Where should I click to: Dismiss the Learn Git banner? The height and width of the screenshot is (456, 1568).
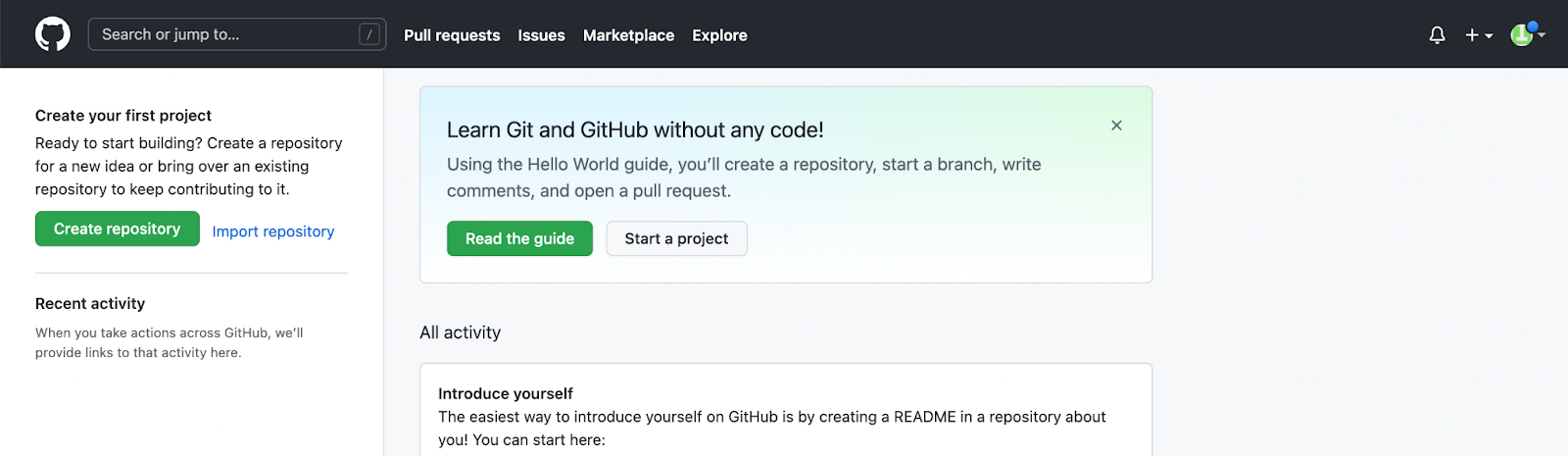[1116, 126]
